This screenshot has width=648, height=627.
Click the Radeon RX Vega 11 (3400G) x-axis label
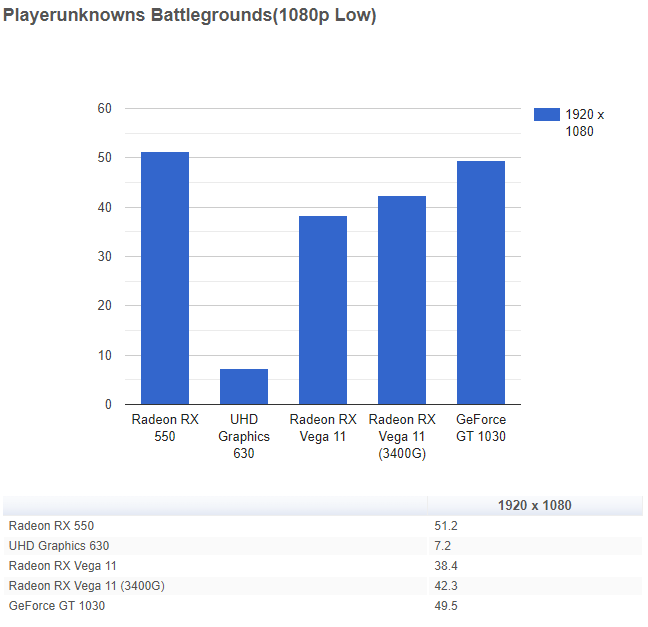click(402, 436)
